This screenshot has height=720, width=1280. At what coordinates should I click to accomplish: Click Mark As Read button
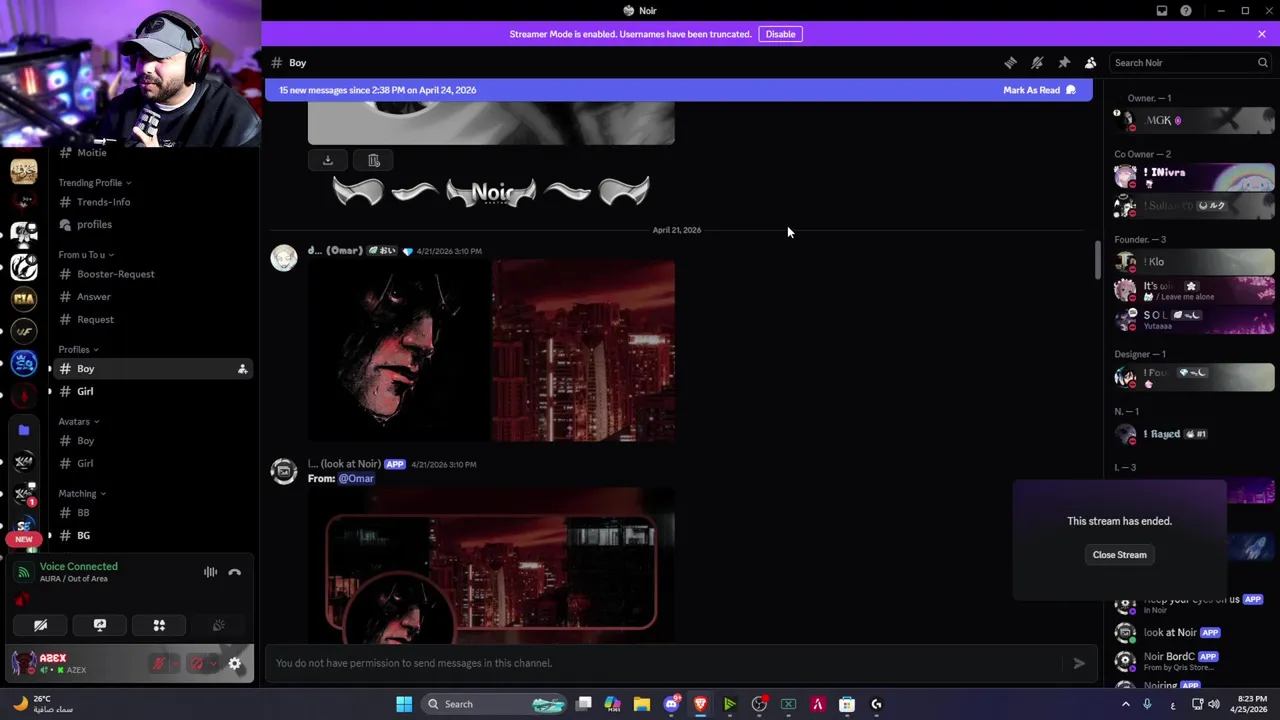(x=1039, y=90)
